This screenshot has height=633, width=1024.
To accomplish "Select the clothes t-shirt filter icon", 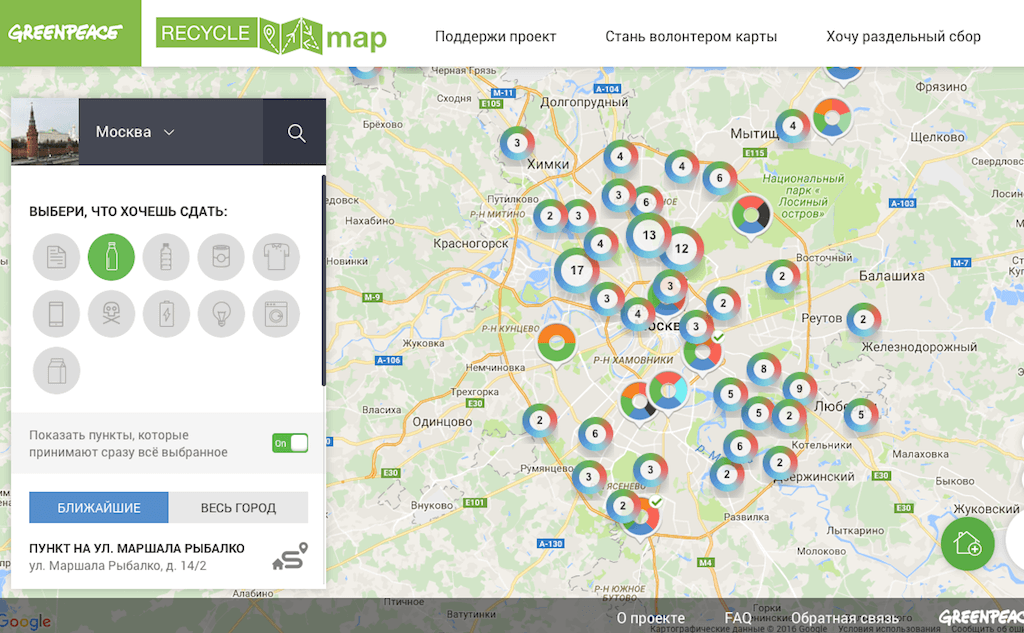I will pos(276,257).
